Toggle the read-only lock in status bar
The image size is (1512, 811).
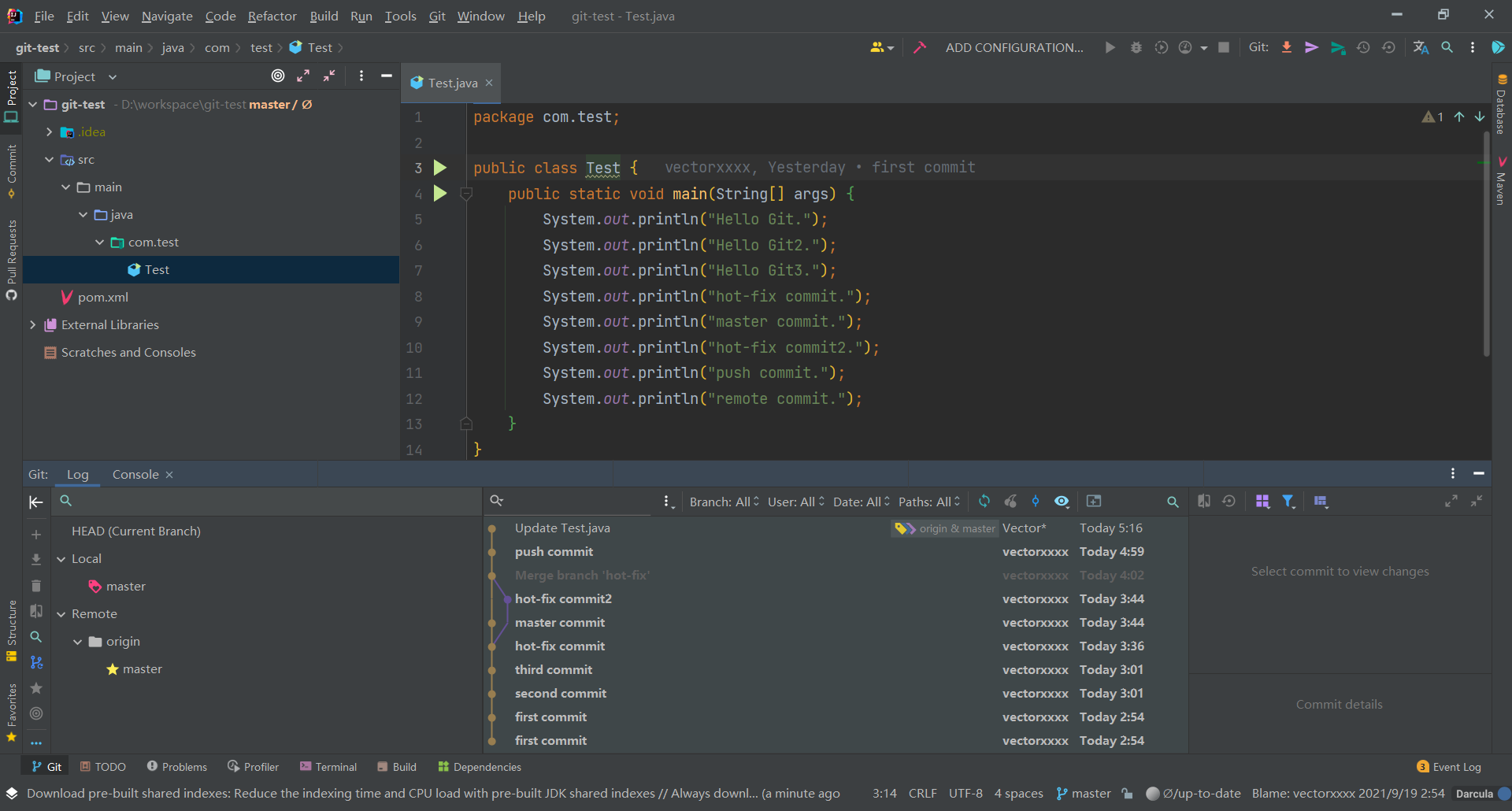click(1128, 793)
